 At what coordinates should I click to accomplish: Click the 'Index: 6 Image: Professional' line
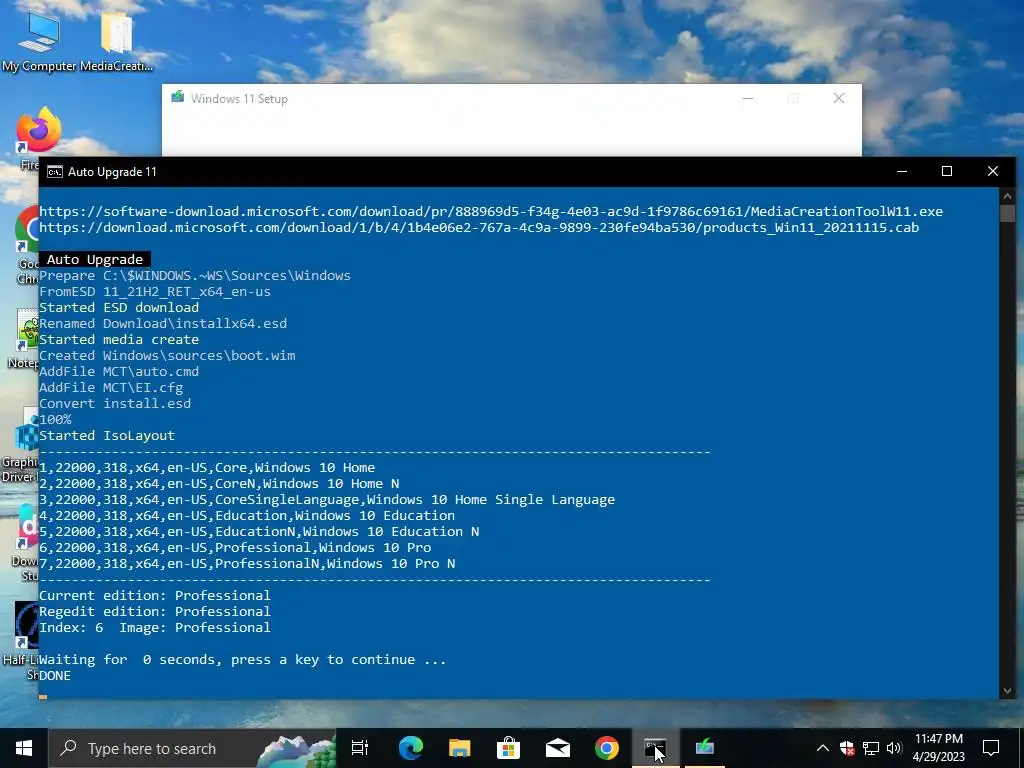tap(155, 628)
